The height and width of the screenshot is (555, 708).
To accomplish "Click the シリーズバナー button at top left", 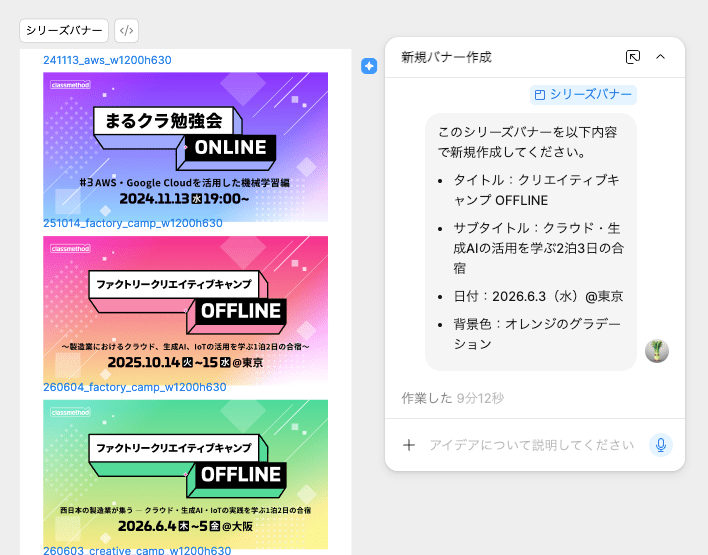I will click(x=64, y=31).
